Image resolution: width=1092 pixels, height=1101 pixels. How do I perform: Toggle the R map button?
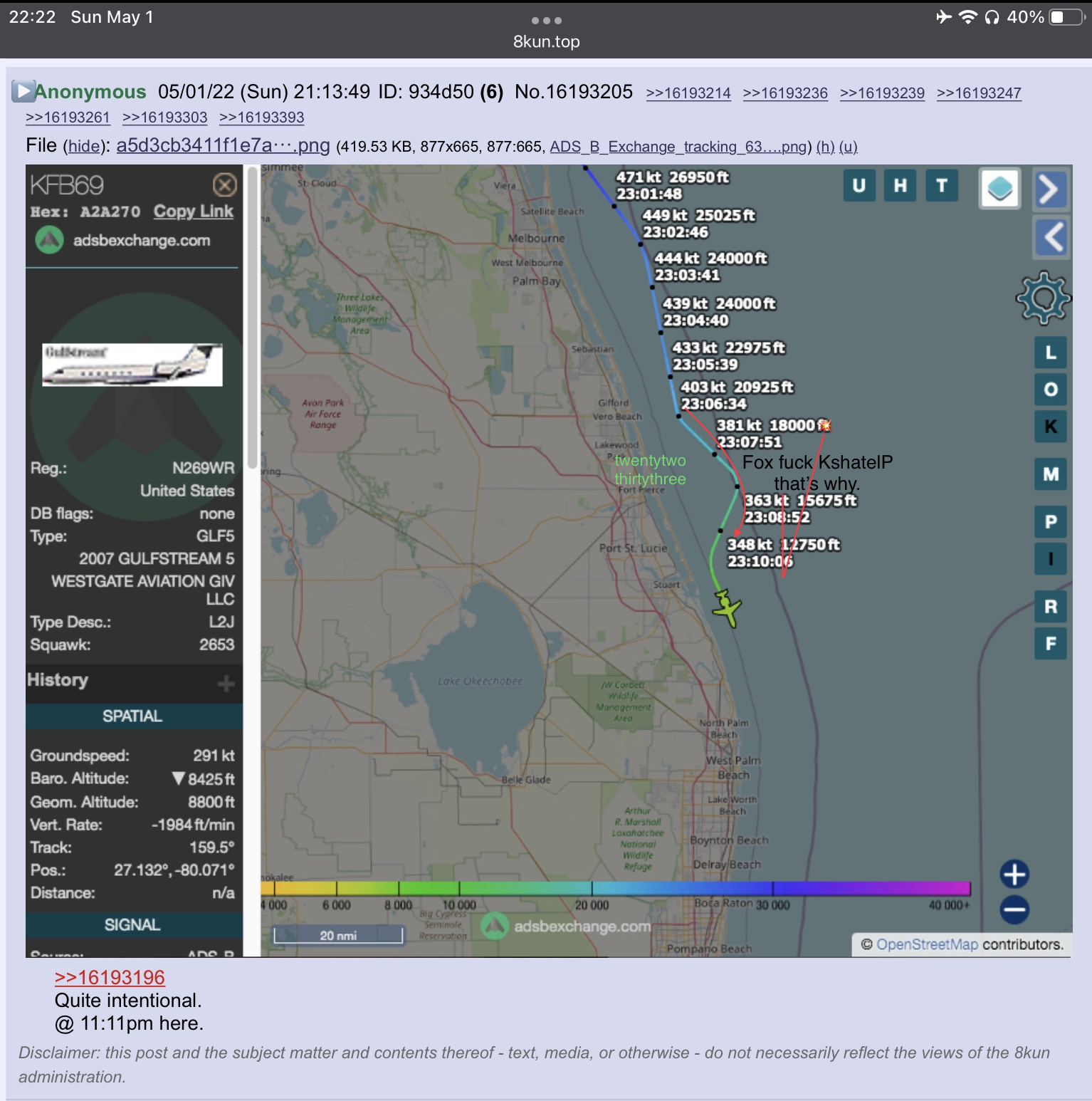pyautogui.click(x=1051, y=607)
